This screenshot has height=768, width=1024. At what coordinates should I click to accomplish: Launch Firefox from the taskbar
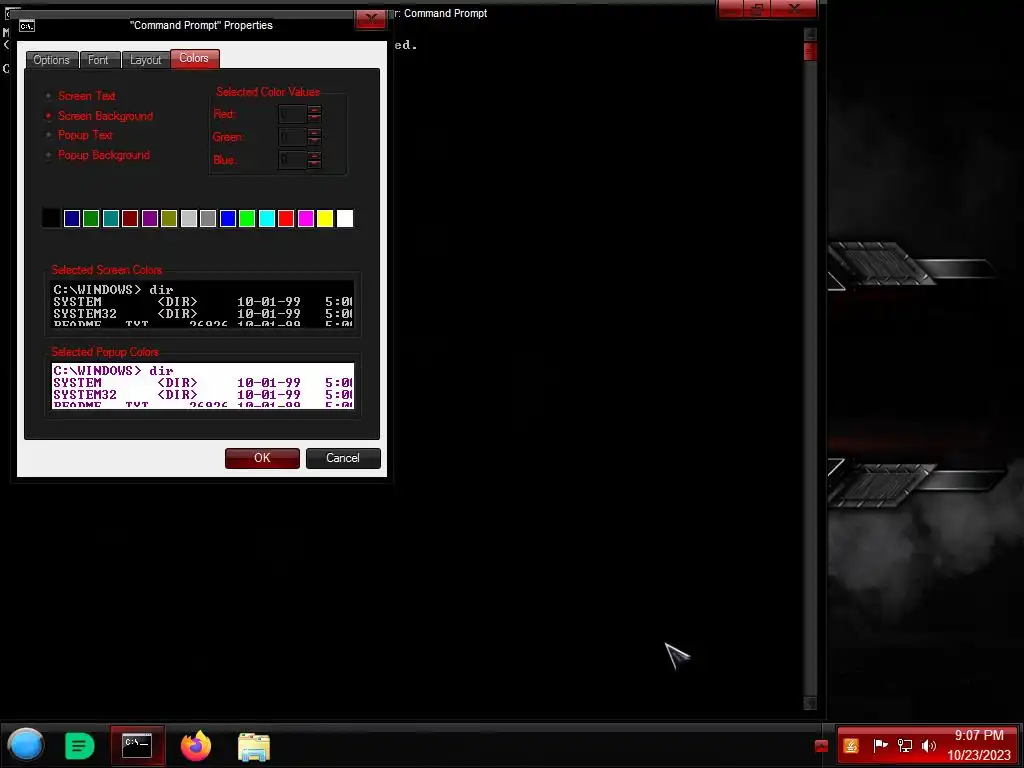click(196, 746)
